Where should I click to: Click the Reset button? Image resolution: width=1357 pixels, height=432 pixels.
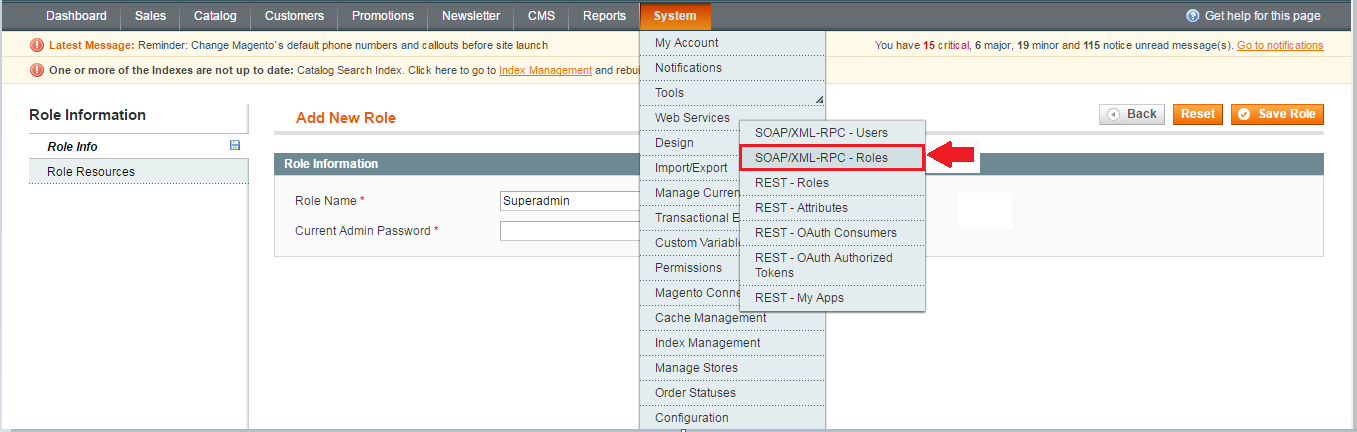click(x=1197, y=114)
